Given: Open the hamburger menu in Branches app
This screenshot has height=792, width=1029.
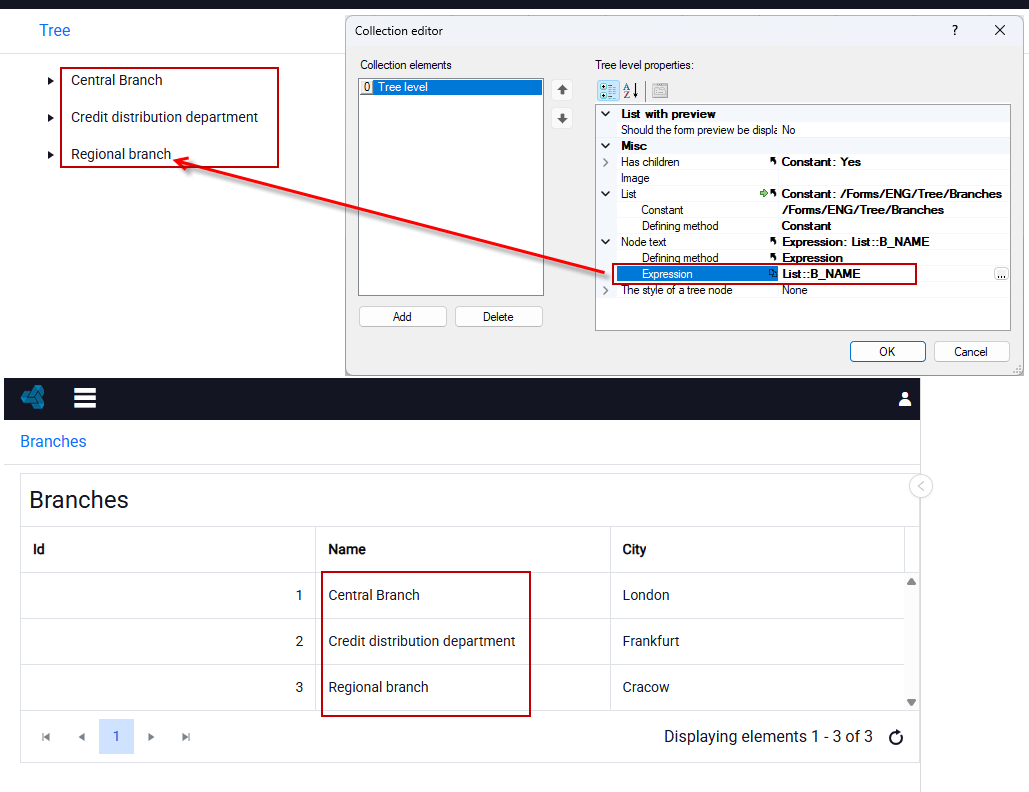Looking at the screenshot, I should point(85,398).
